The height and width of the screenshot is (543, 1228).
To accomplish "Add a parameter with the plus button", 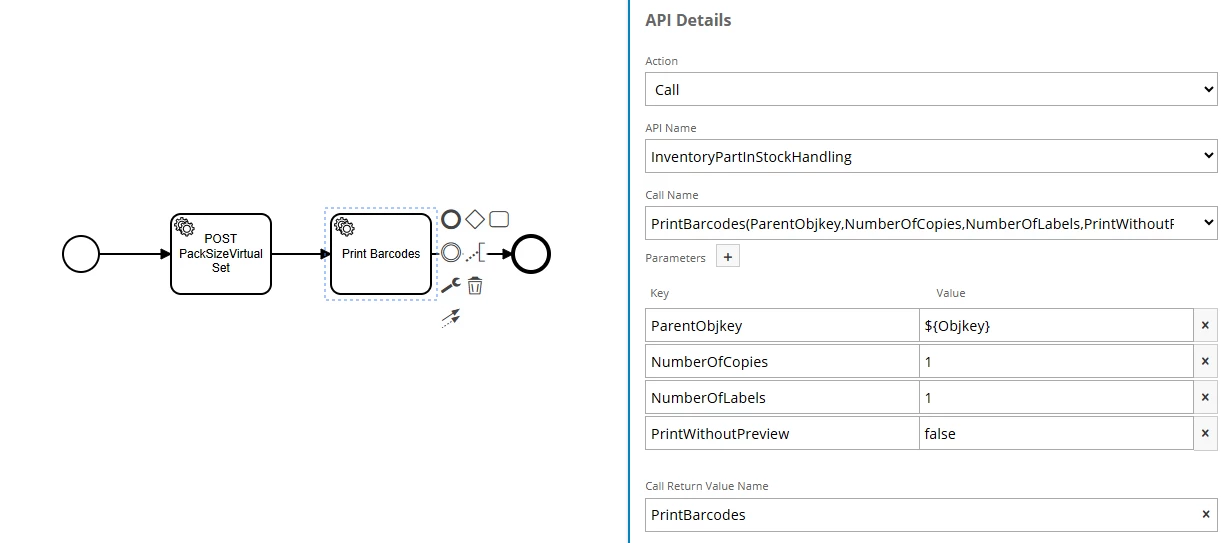I will [x=728, y=257].
